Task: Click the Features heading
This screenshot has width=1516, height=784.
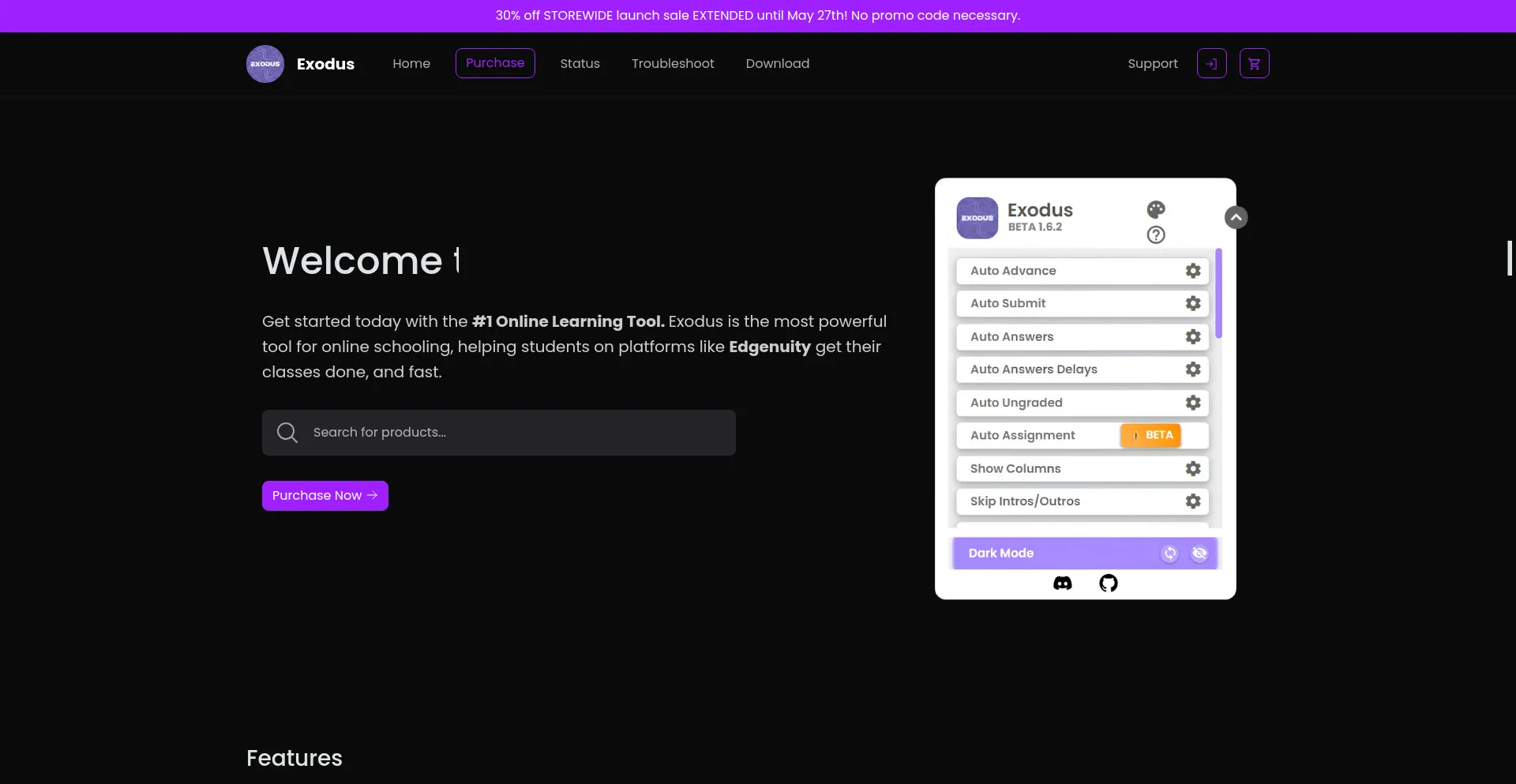Action: pos(295,758)
